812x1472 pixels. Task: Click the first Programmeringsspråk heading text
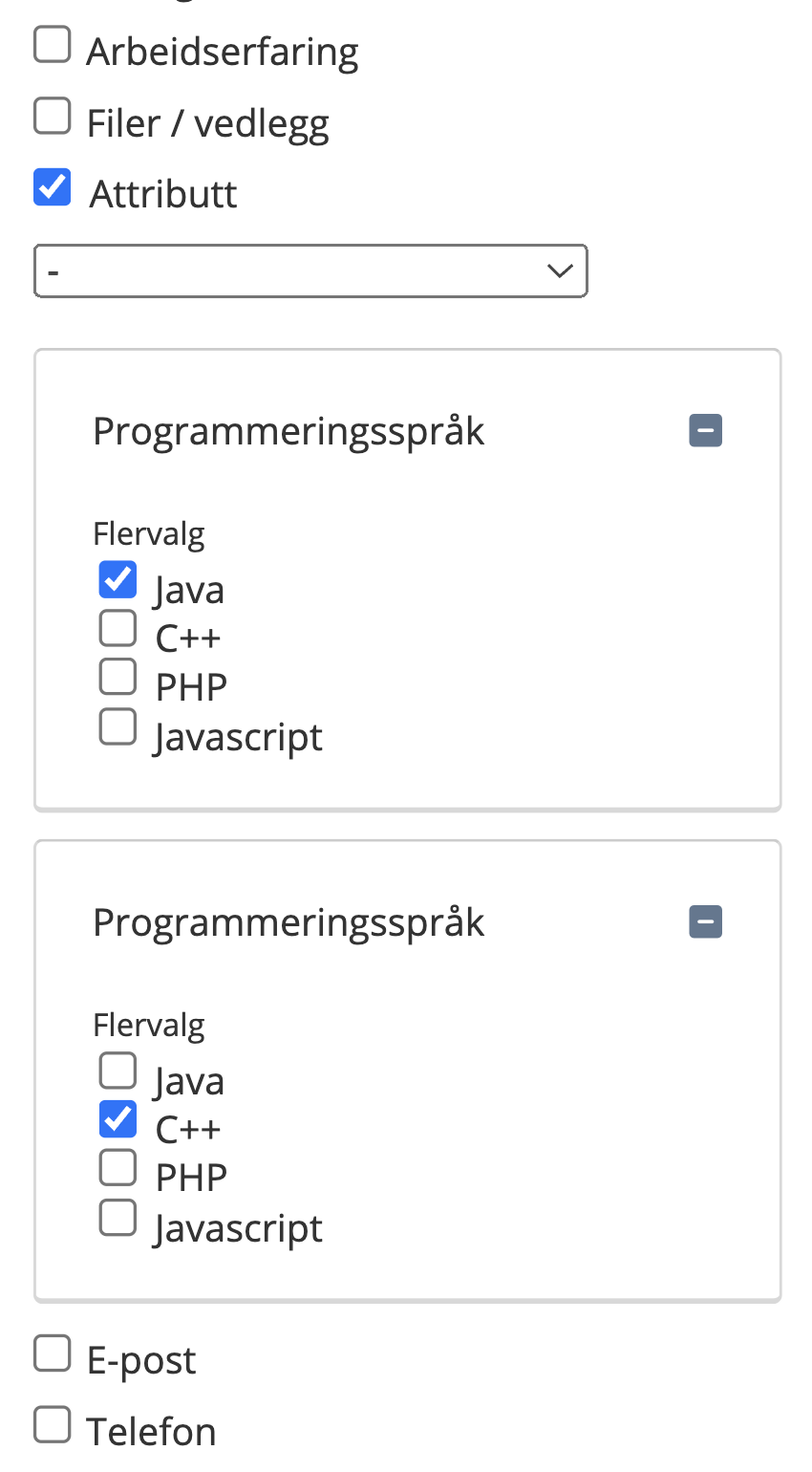click(288, 432)
